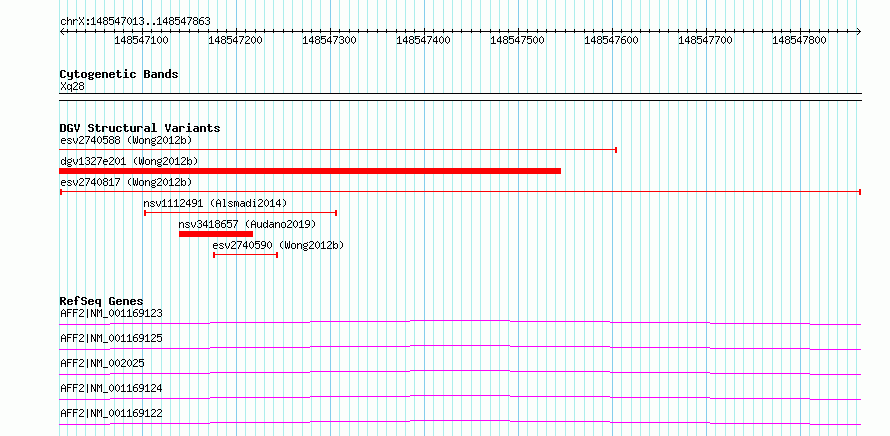Screen dimensions: 890x436
Task: Open variant label esv2740817 (Wong2012b)
Action: [126, 182]
